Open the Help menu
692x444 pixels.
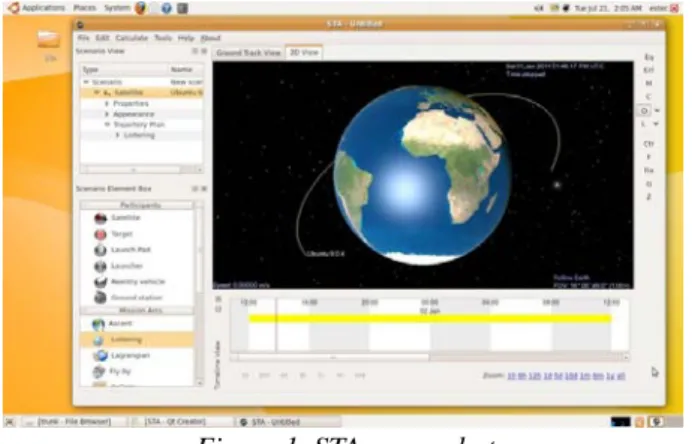click(x=186, y=38)
